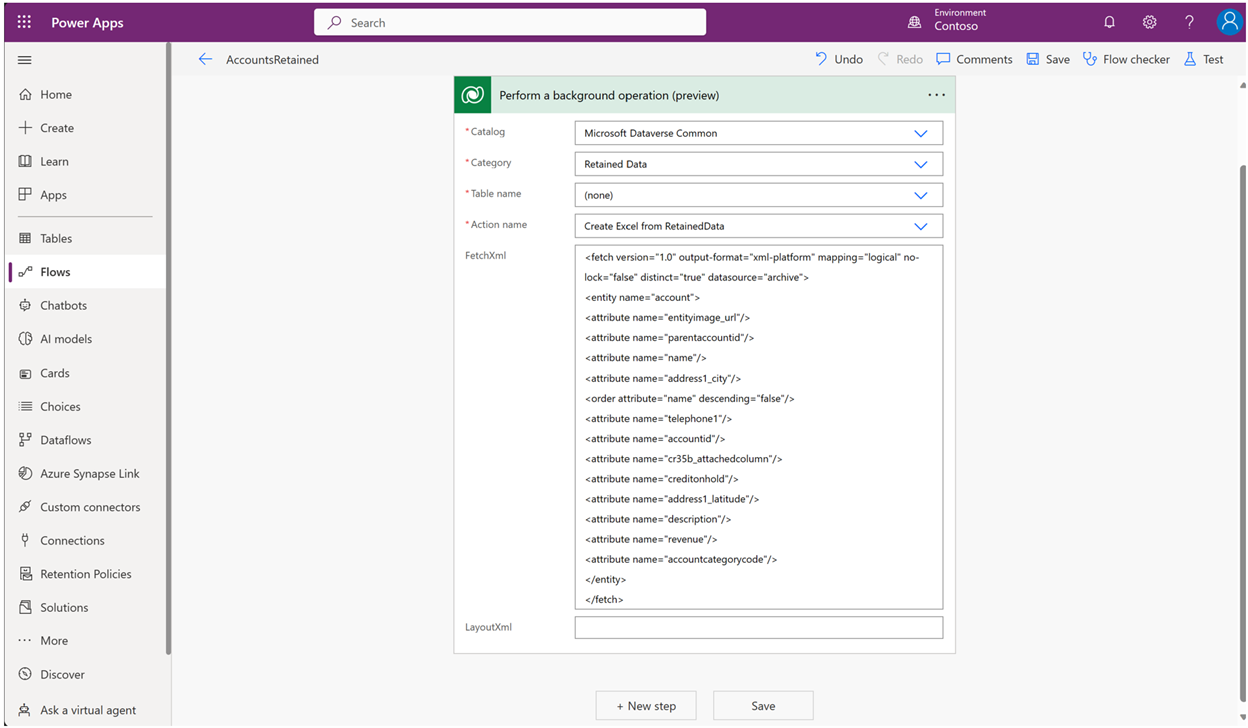Screen dimensions: 1248x728
Task: Run the Flow checker
Action: (1127, 59)
